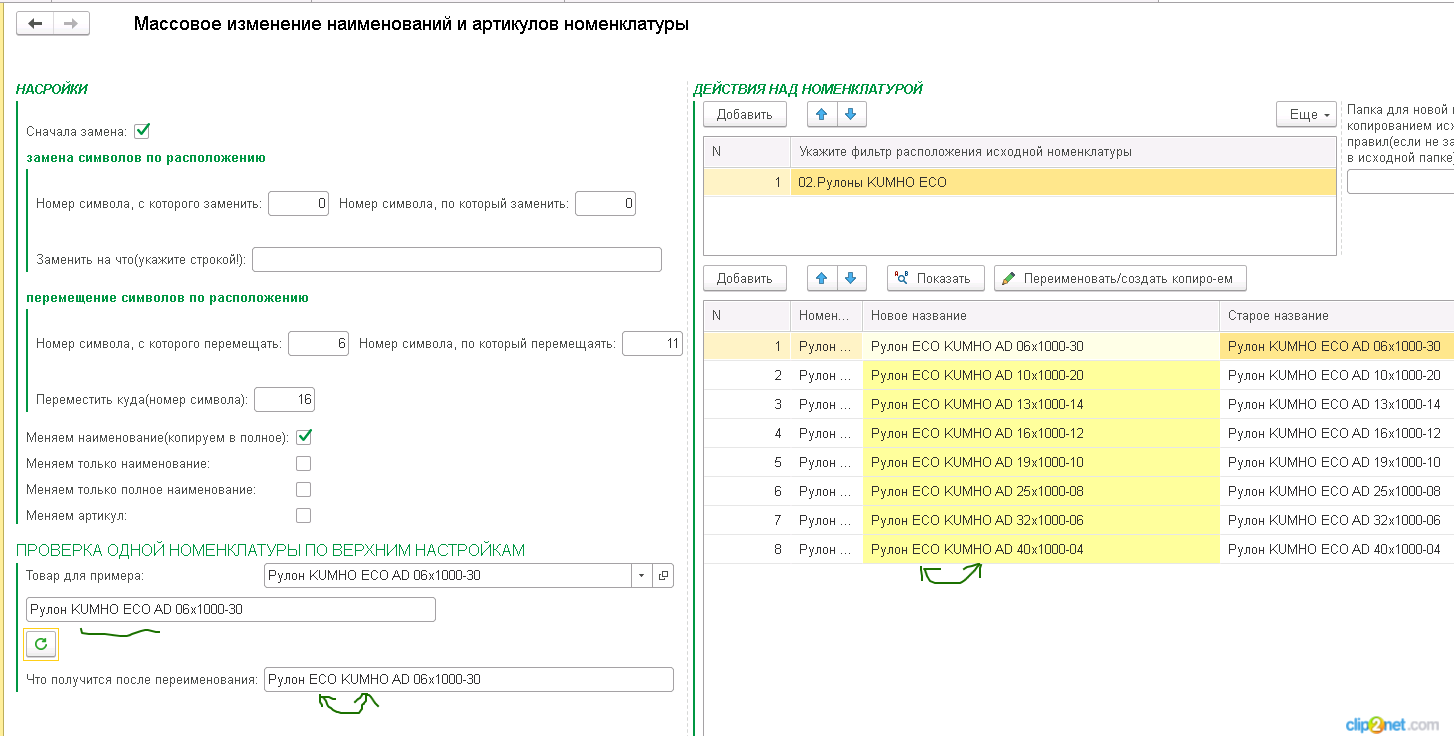
Task: Toggle the 'Сначала замена' checkbox
Action: 141,131
